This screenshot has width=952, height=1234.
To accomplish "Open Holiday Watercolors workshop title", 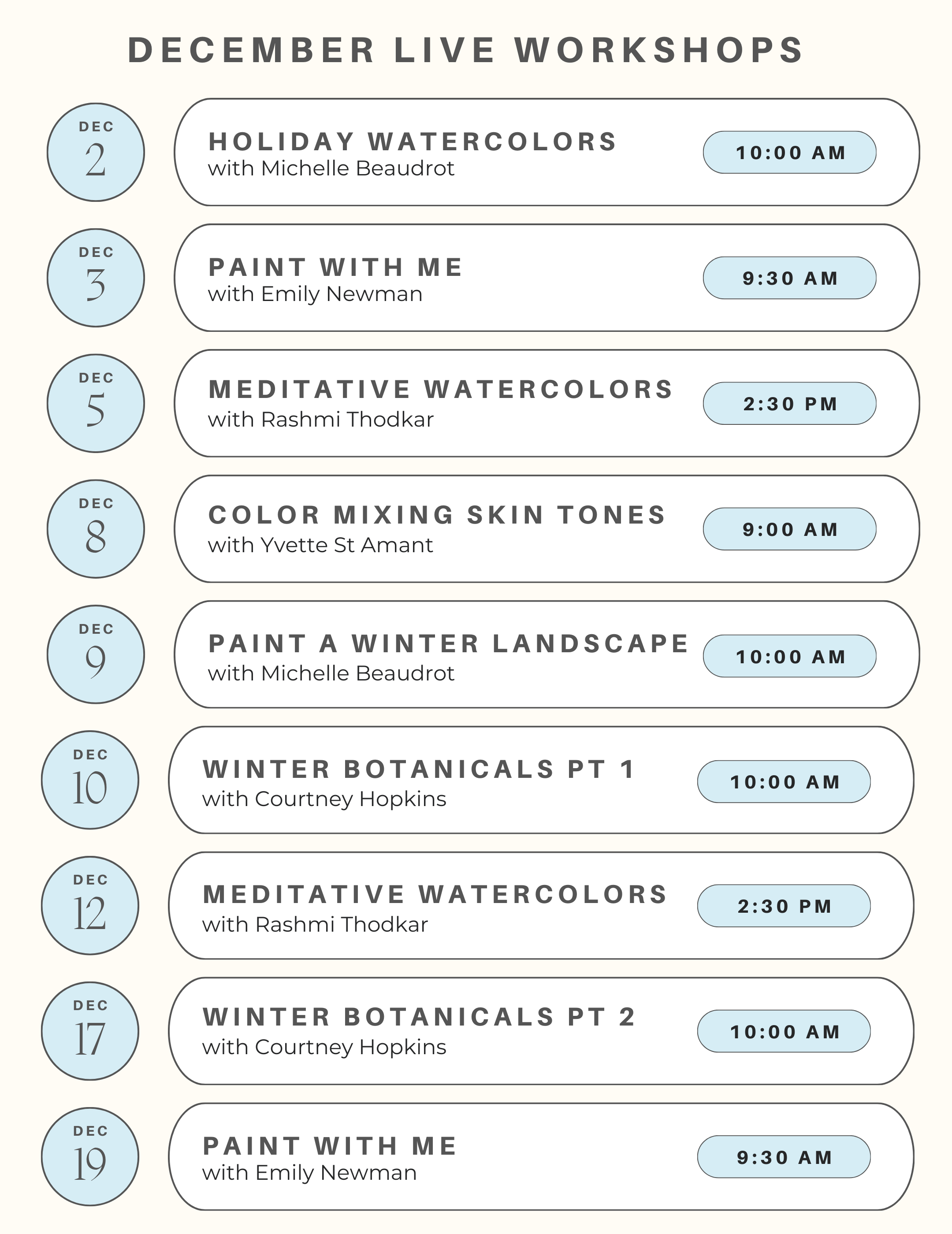I will click(413, 142).
